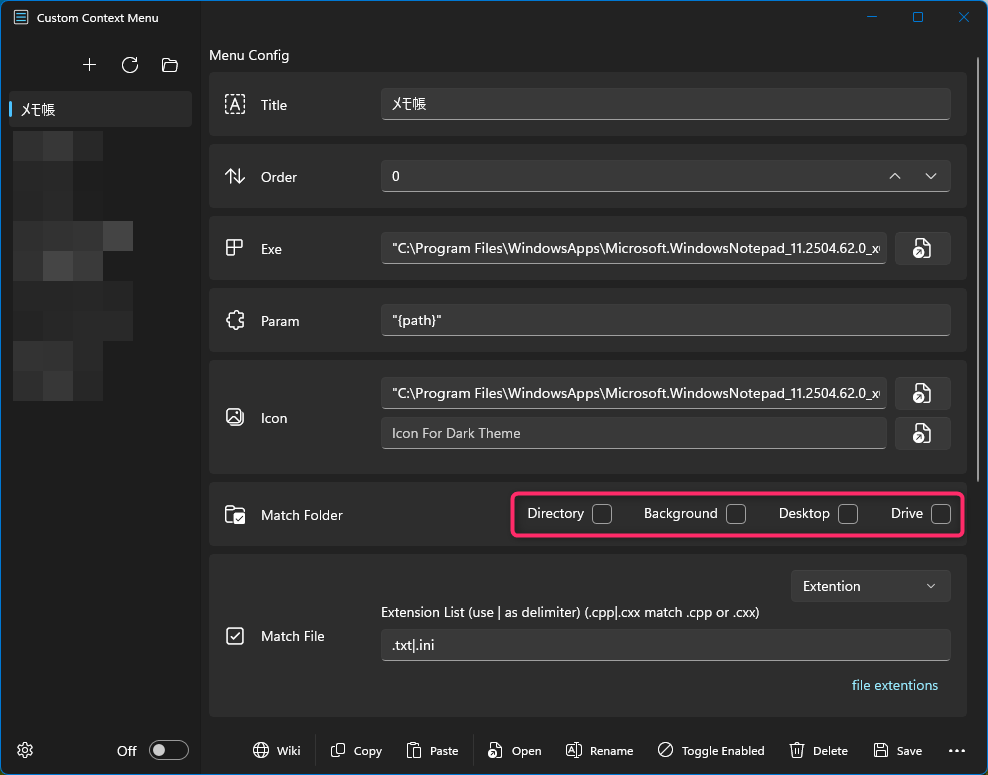
Task: Open settings gear in the sidebar
Action: 25,750
